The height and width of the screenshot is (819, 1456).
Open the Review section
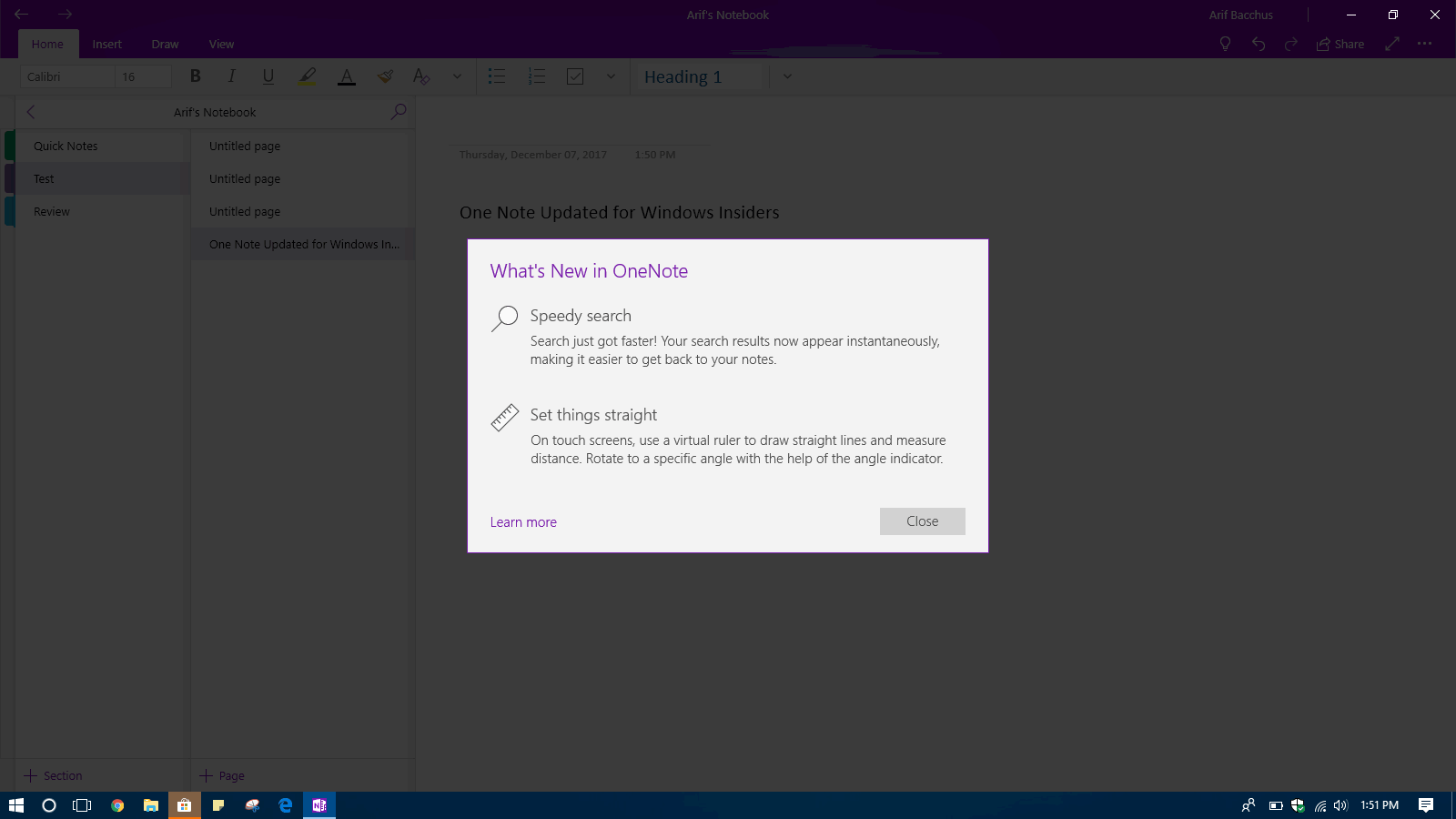tap(102, 211)
